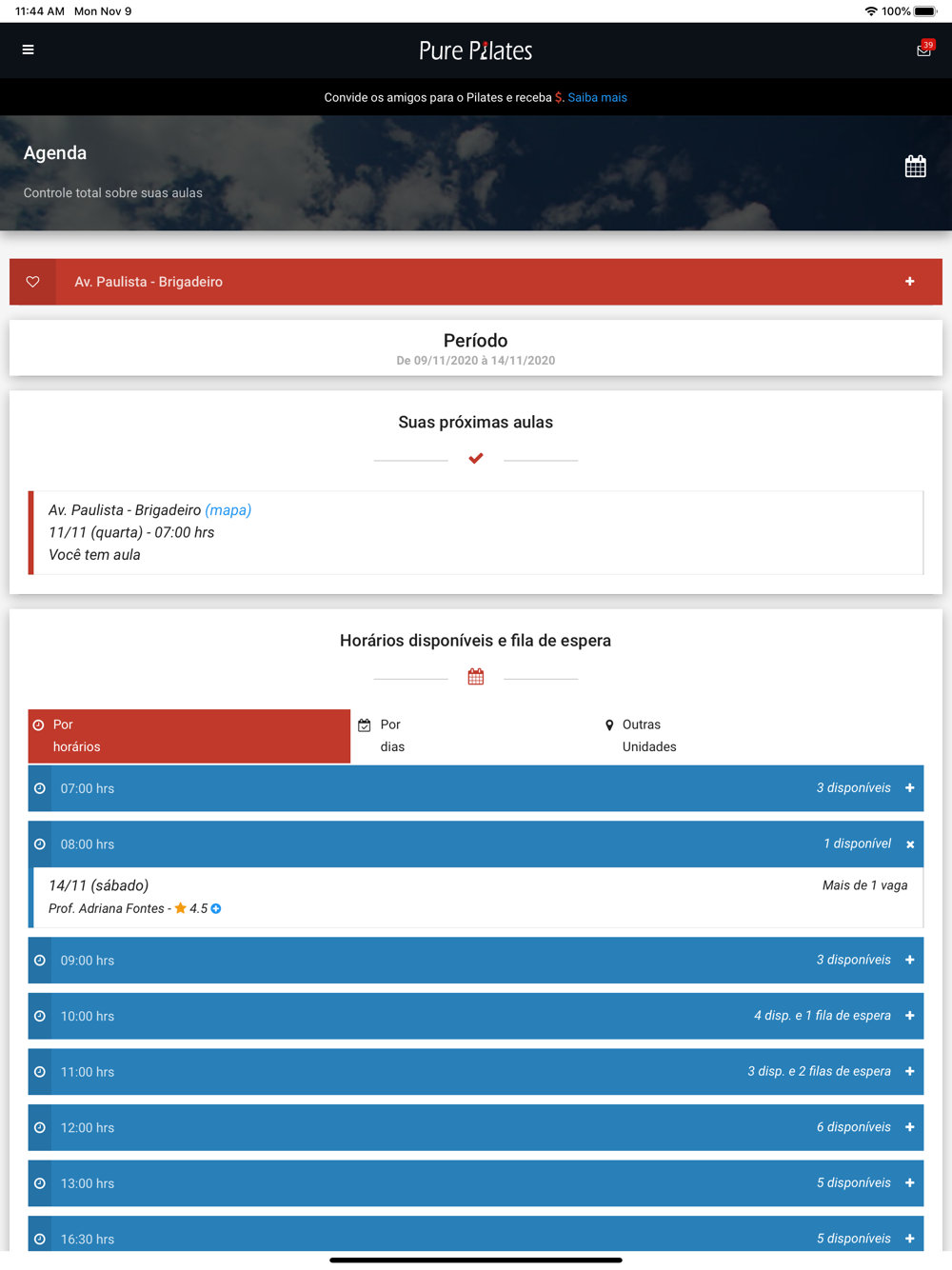Click the Wi-Fi status icon

(871, 11)
